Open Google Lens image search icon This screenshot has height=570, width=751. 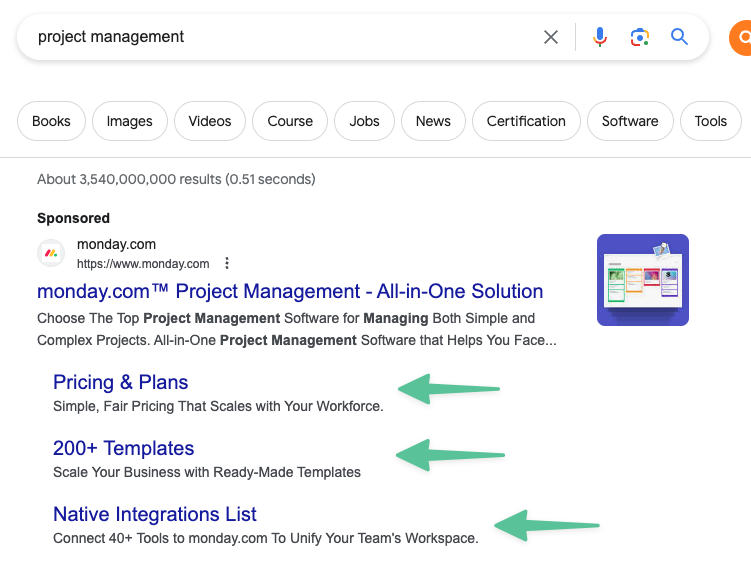tap(639, 37)
